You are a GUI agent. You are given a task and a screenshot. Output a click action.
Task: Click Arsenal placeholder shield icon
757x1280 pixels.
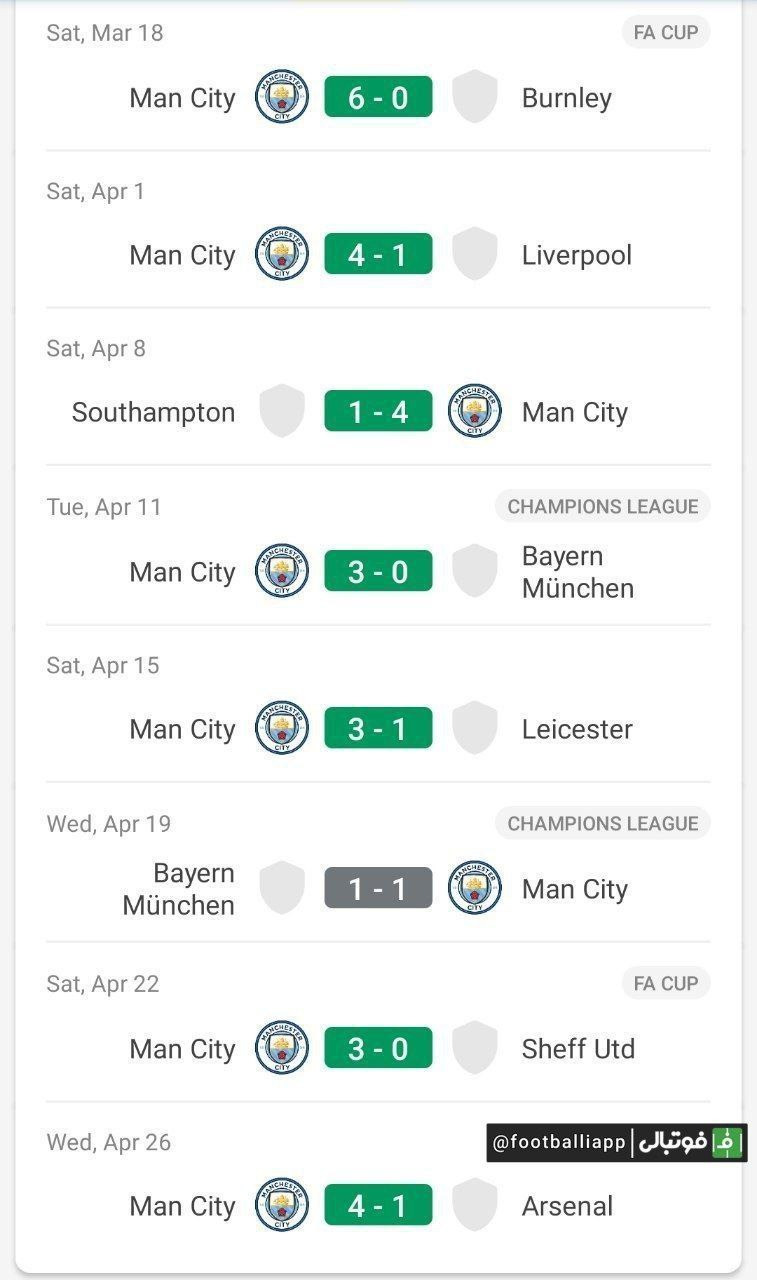point(475,1205)
